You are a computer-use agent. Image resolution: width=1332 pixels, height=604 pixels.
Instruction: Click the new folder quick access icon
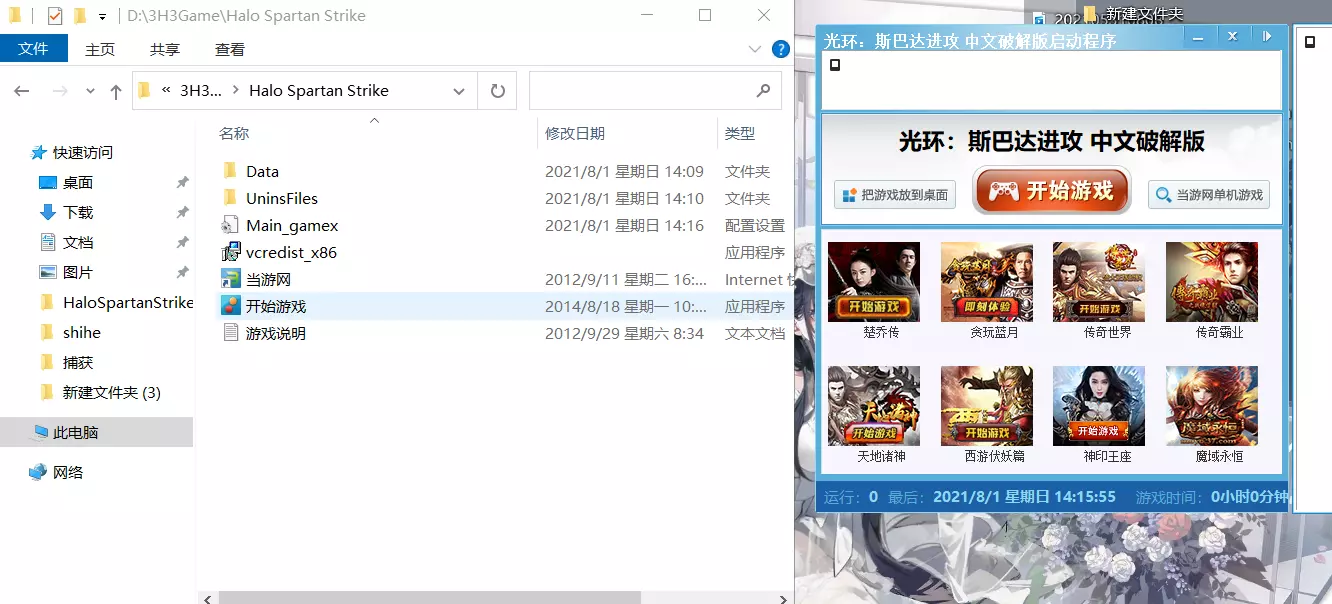tap(79, 16)
